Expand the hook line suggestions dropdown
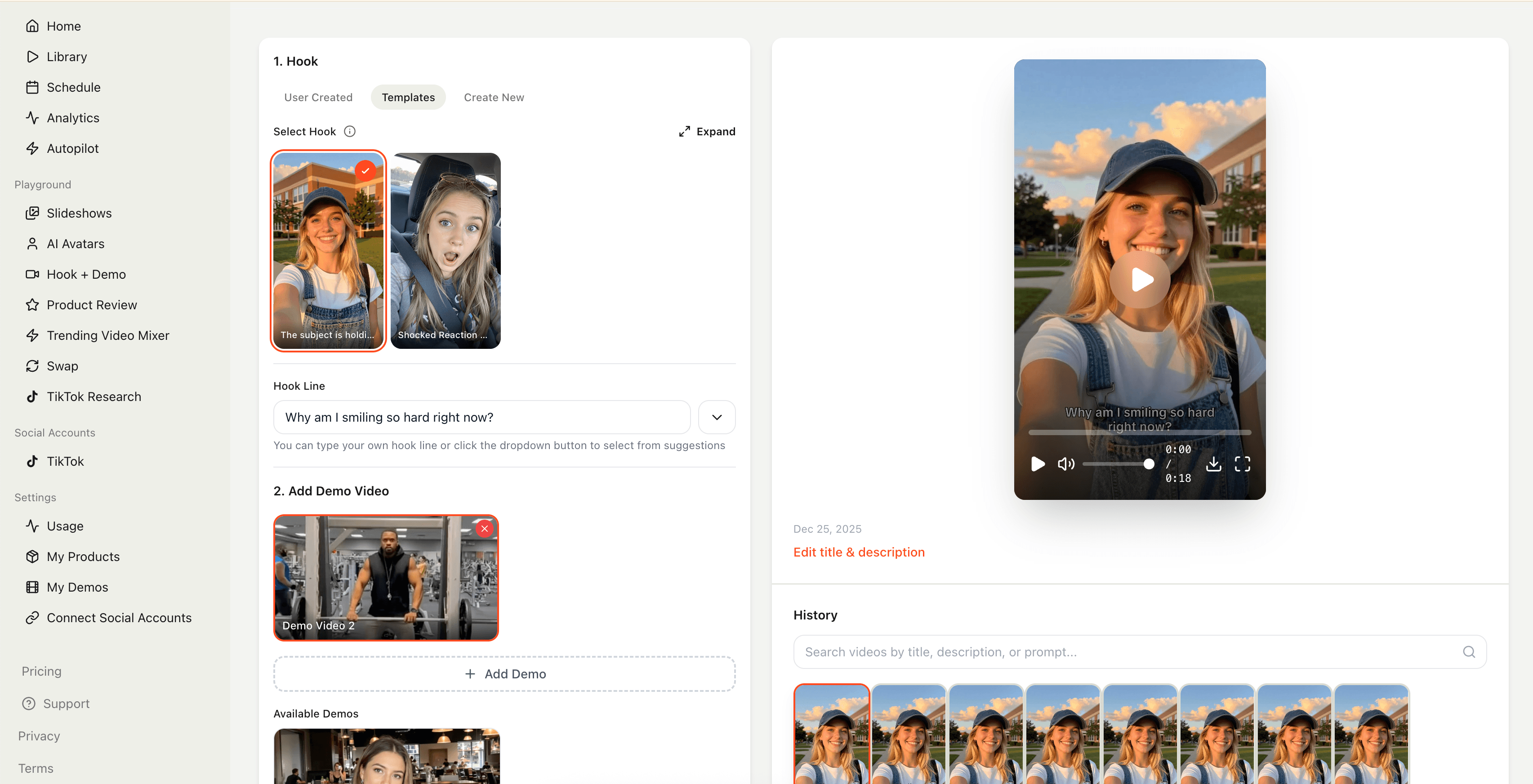Screen dimensions: 1533x784 click(717, 417)
